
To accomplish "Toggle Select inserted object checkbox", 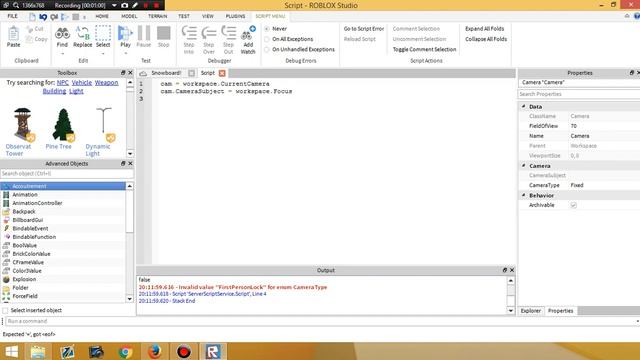I will [5, 311].
